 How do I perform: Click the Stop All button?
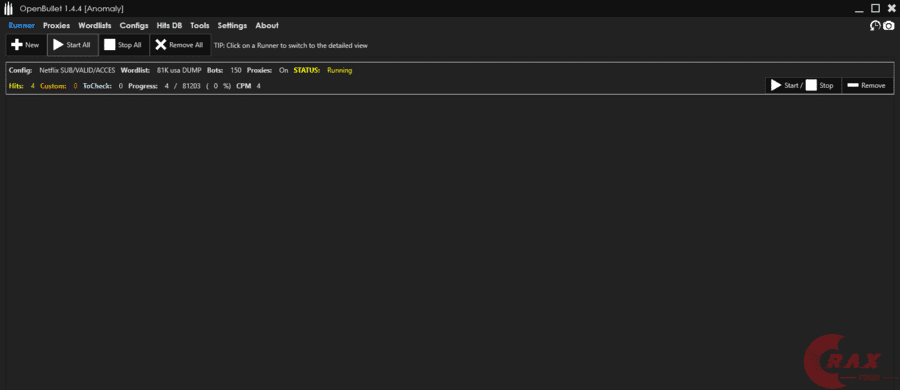click(124, 45)
